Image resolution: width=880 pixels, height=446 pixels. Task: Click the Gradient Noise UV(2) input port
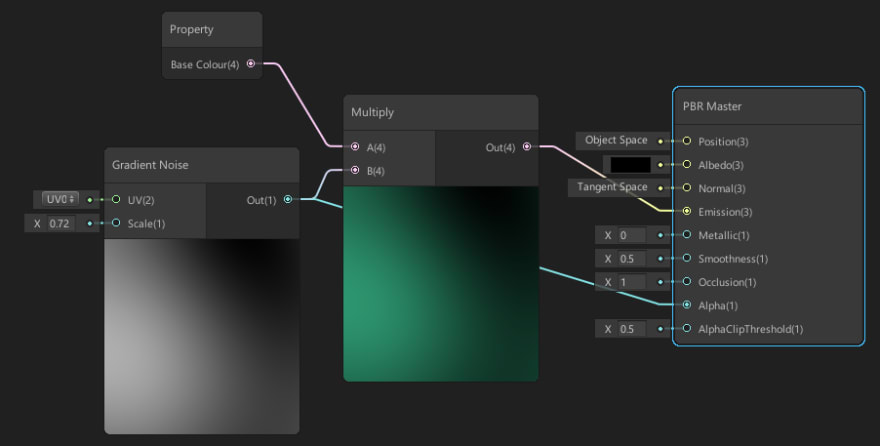[x=116, y=199]
